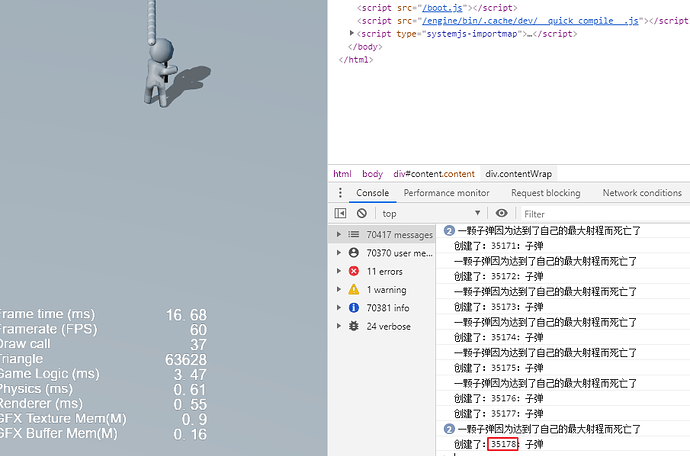Select log line '创建了: 35173: 子弹'
This screenshot has width=690, height=456.
563,307
